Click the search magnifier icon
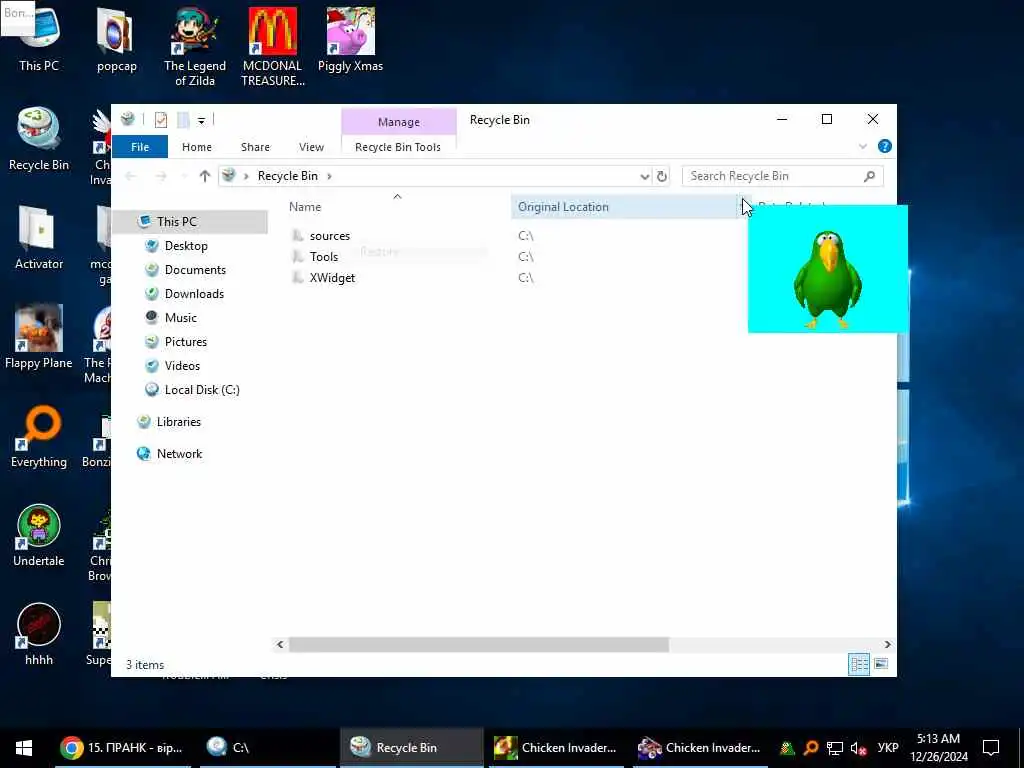Viewport: 1024px width, 768px height. click(x=869, y=176)
